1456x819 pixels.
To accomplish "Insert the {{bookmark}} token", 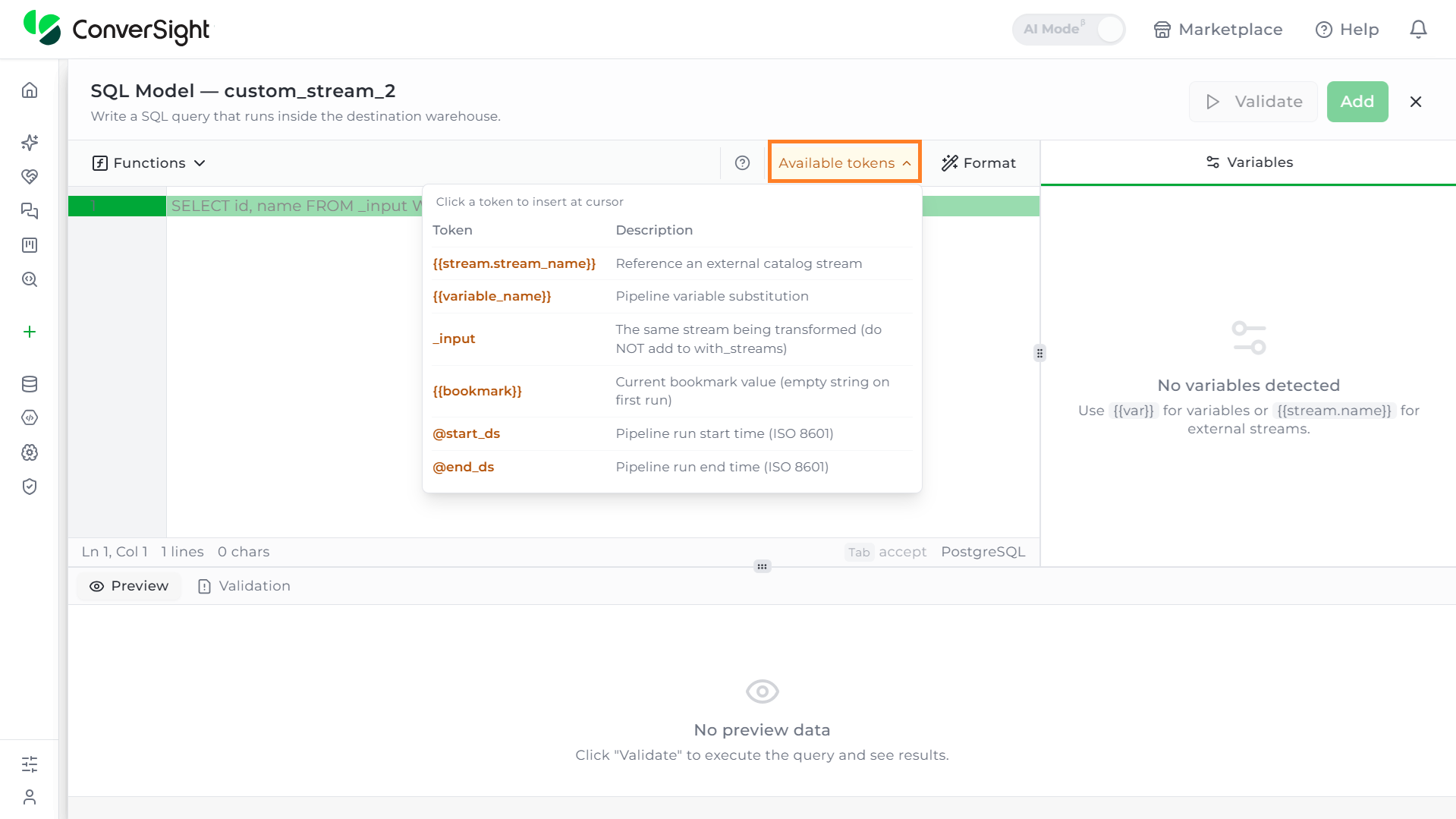I will 477,391.
